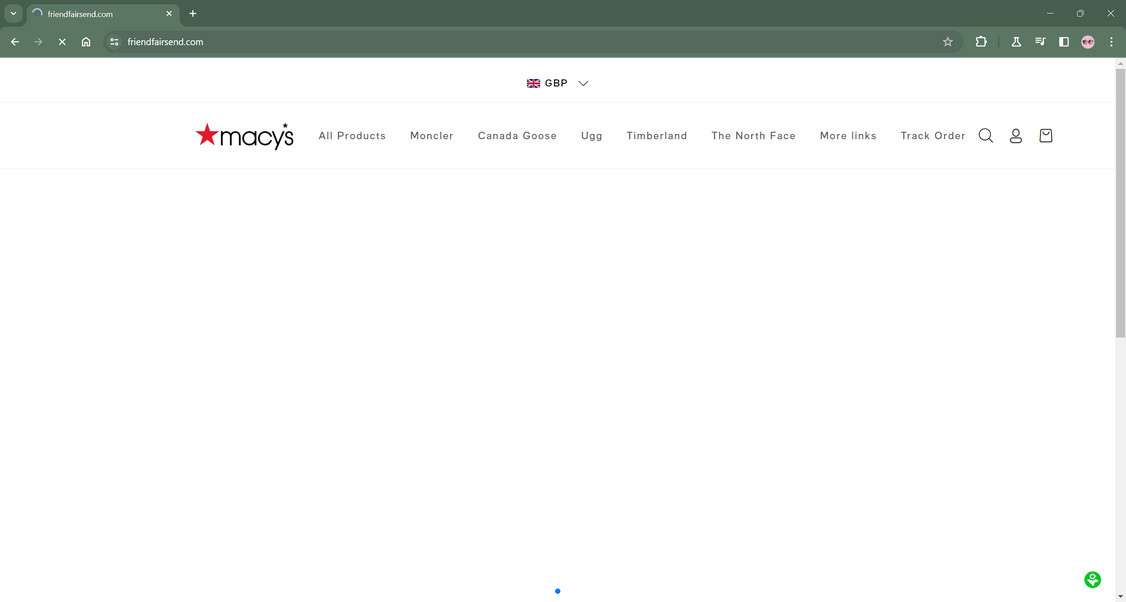Open the browser Extensions puzzle icon
1126x602 pixels.
(x=981, y=42)
